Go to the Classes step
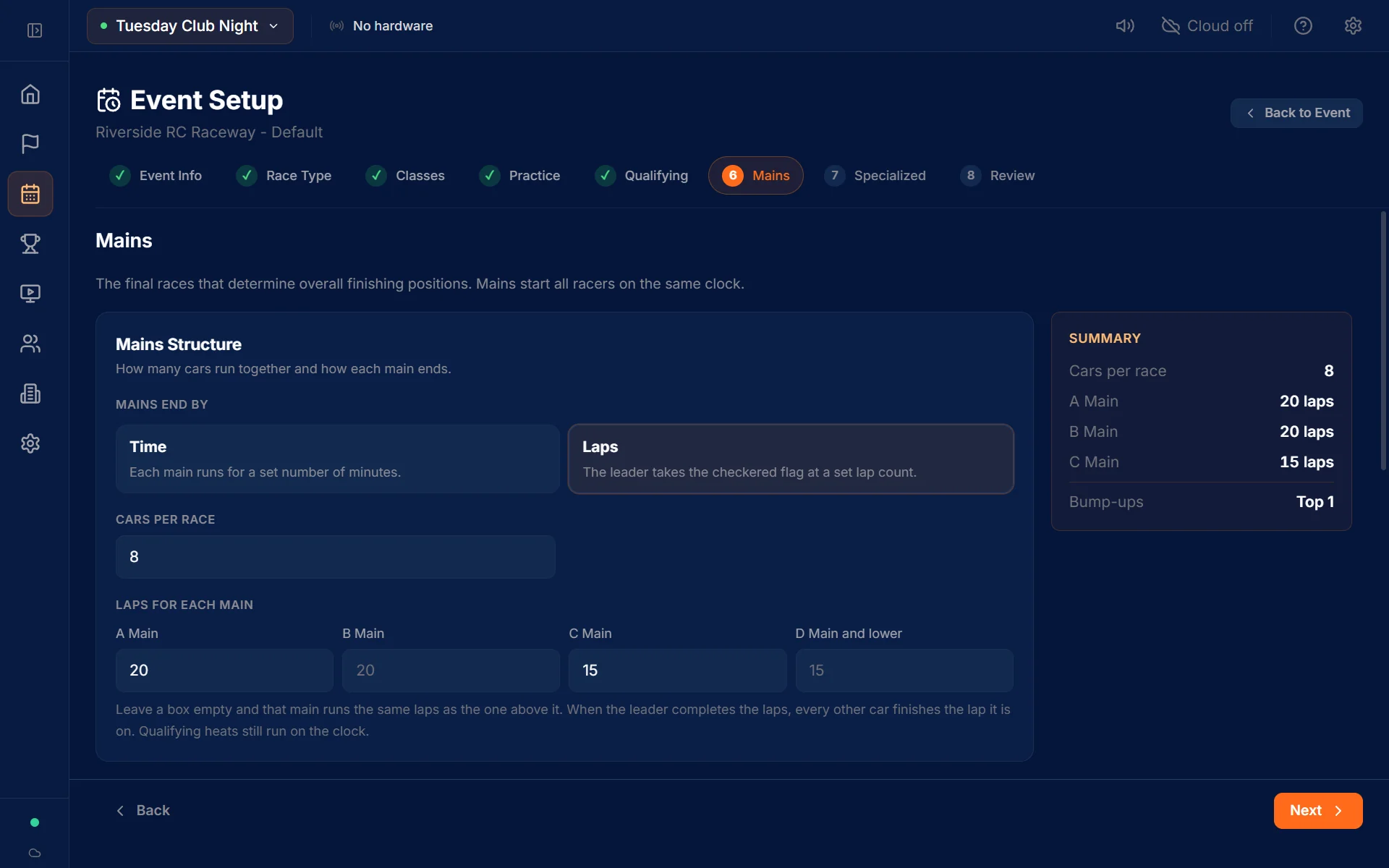Viewport: 1389px width, 868px height. click(x=405, y=176)
